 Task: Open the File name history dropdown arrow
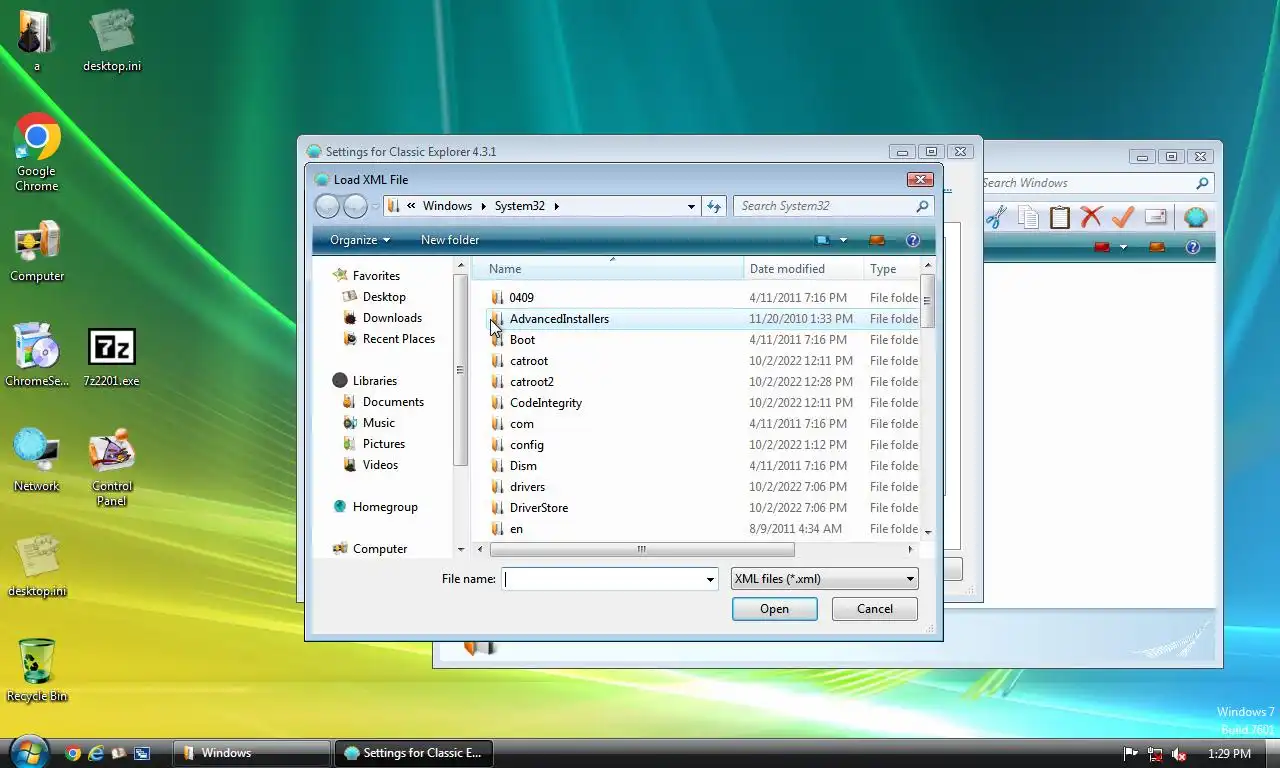(x=710, y=579)
